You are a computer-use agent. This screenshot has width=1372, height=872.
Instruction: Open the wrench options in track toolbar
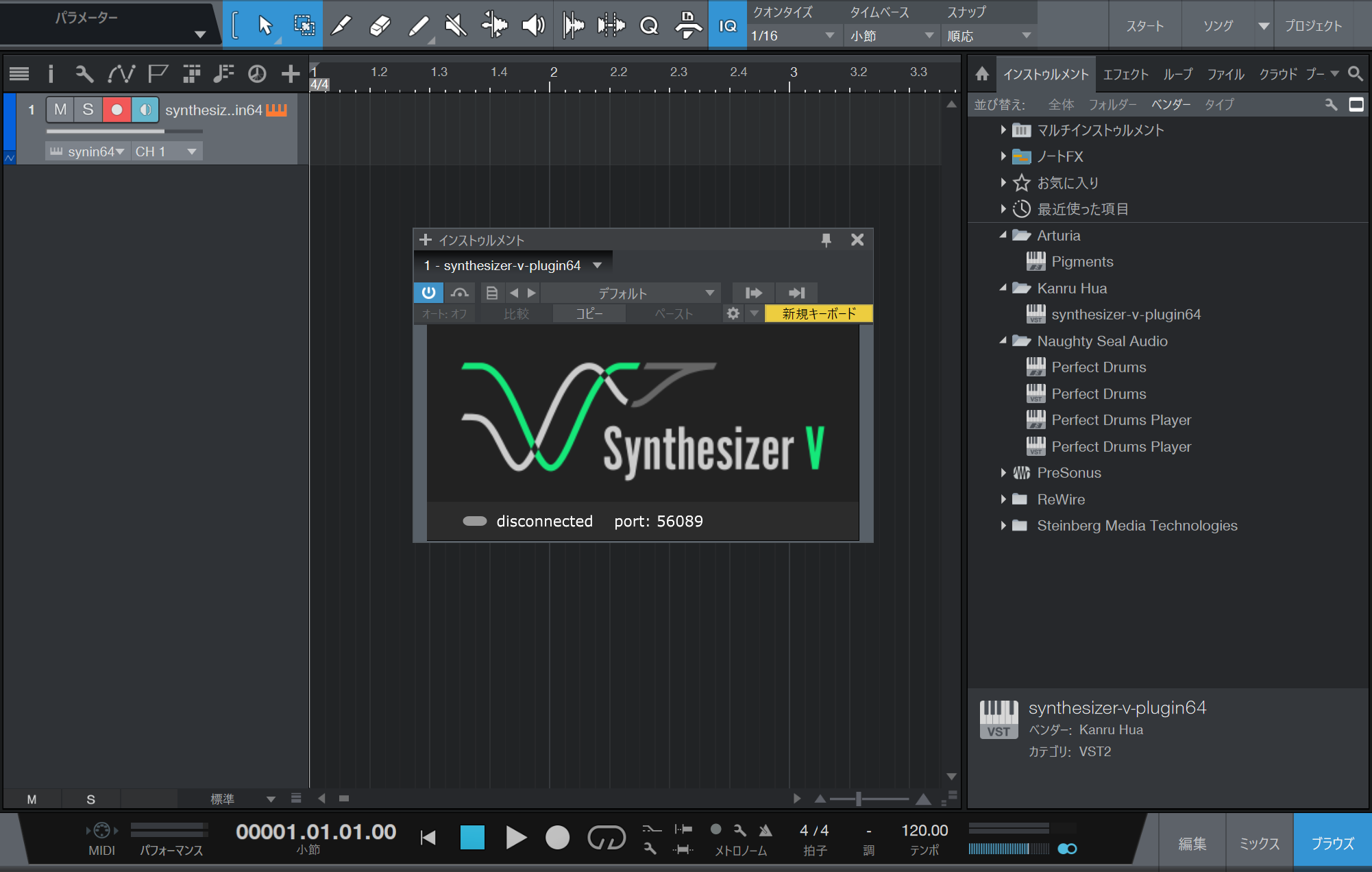coord(84,73)
